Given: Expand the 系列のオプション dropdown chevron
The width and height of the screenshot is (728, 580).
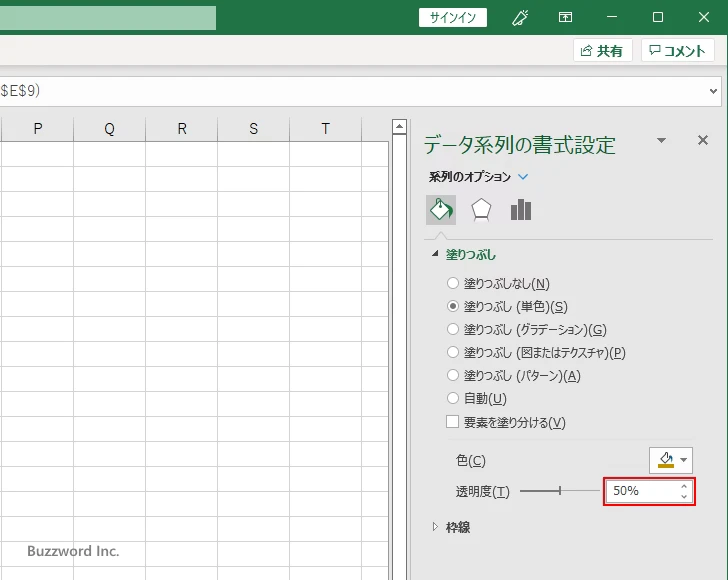Looking at the screenshot, I should pos(523,177).
